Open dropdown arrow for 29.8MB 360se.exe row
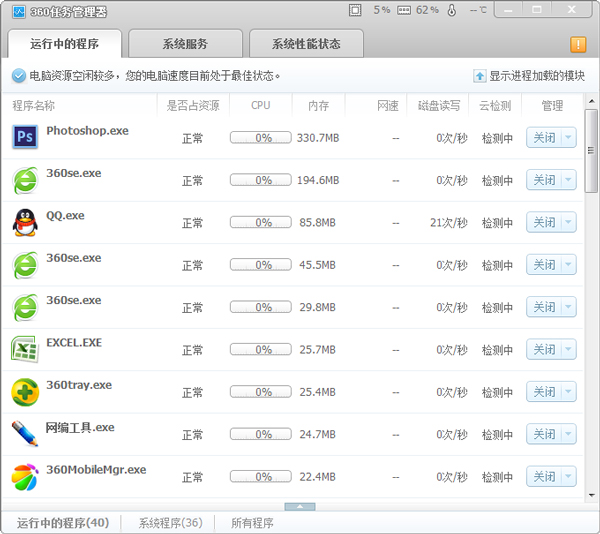The image size is (600, 534). coord(569,307)
